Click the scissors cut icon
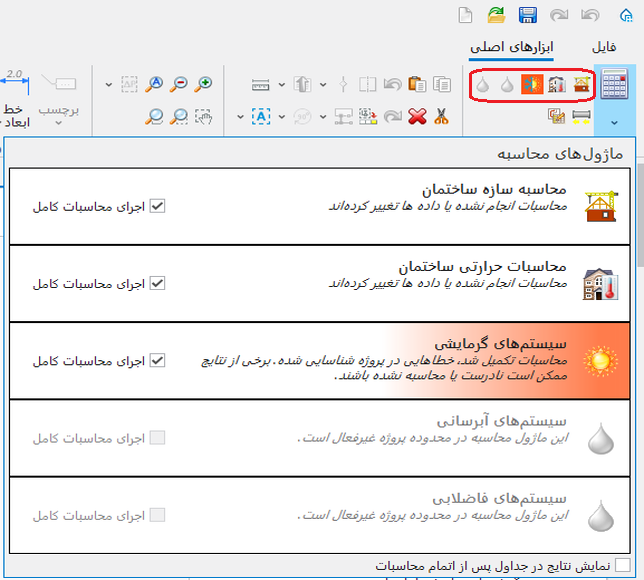 [441, 117]
